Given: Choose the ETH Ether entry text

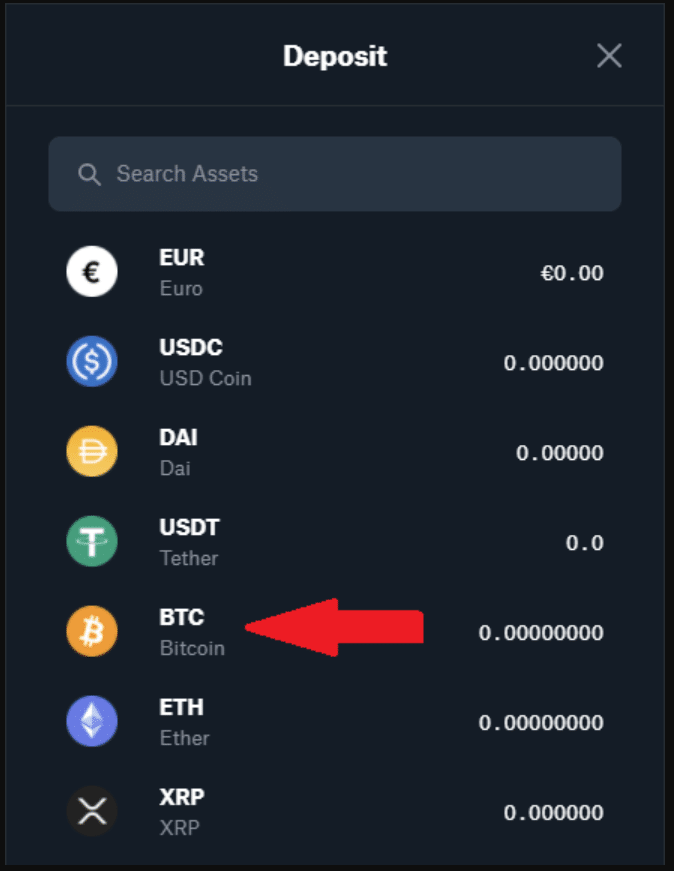Looking at the screenshot, I should pos(184,721).
